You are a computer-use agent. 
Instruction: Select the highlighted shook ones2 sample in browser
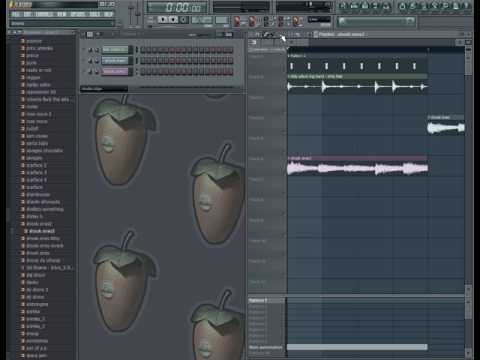tap(42, 231)
